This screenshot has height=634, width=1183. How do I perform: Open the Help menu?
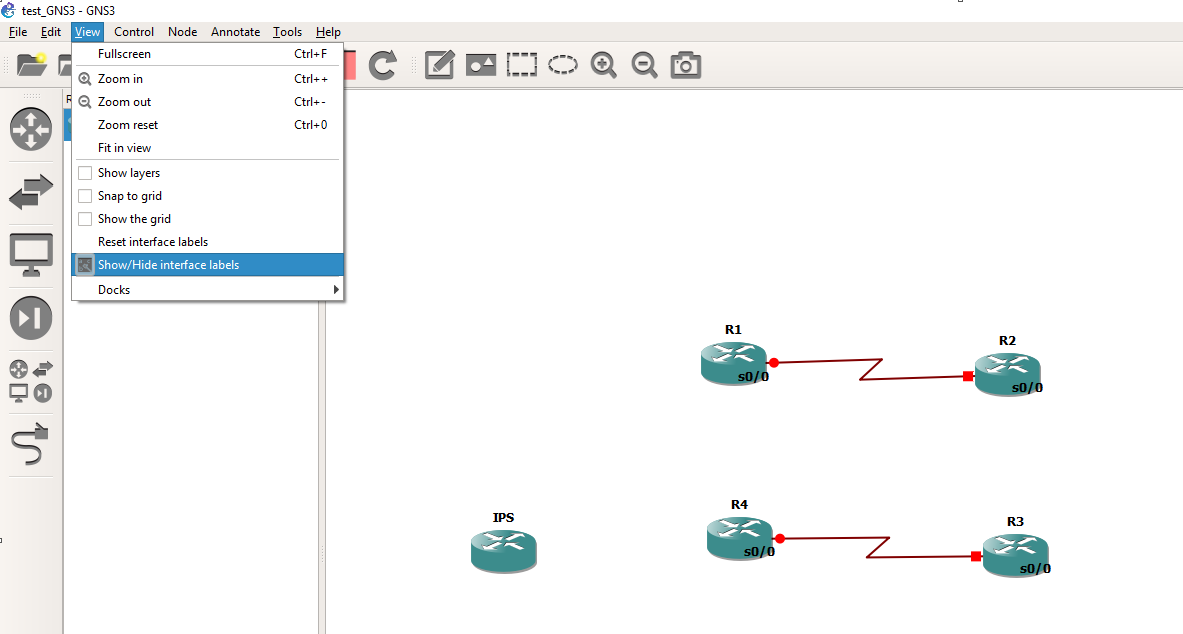point(328,32)
